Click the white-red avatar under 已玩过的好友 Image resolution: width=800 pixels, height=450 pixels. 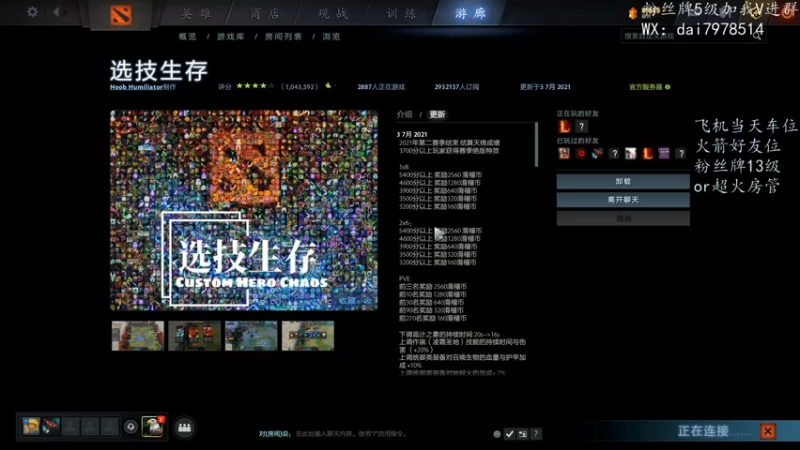pyautogui.click(x=631, y=153)
